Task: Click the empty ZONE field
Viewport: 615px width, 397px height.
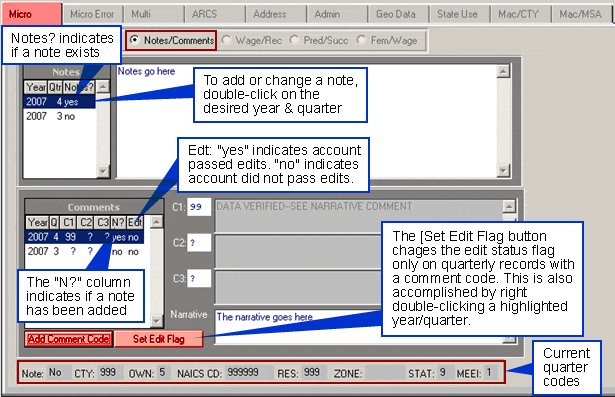Action: click(385, 372)
